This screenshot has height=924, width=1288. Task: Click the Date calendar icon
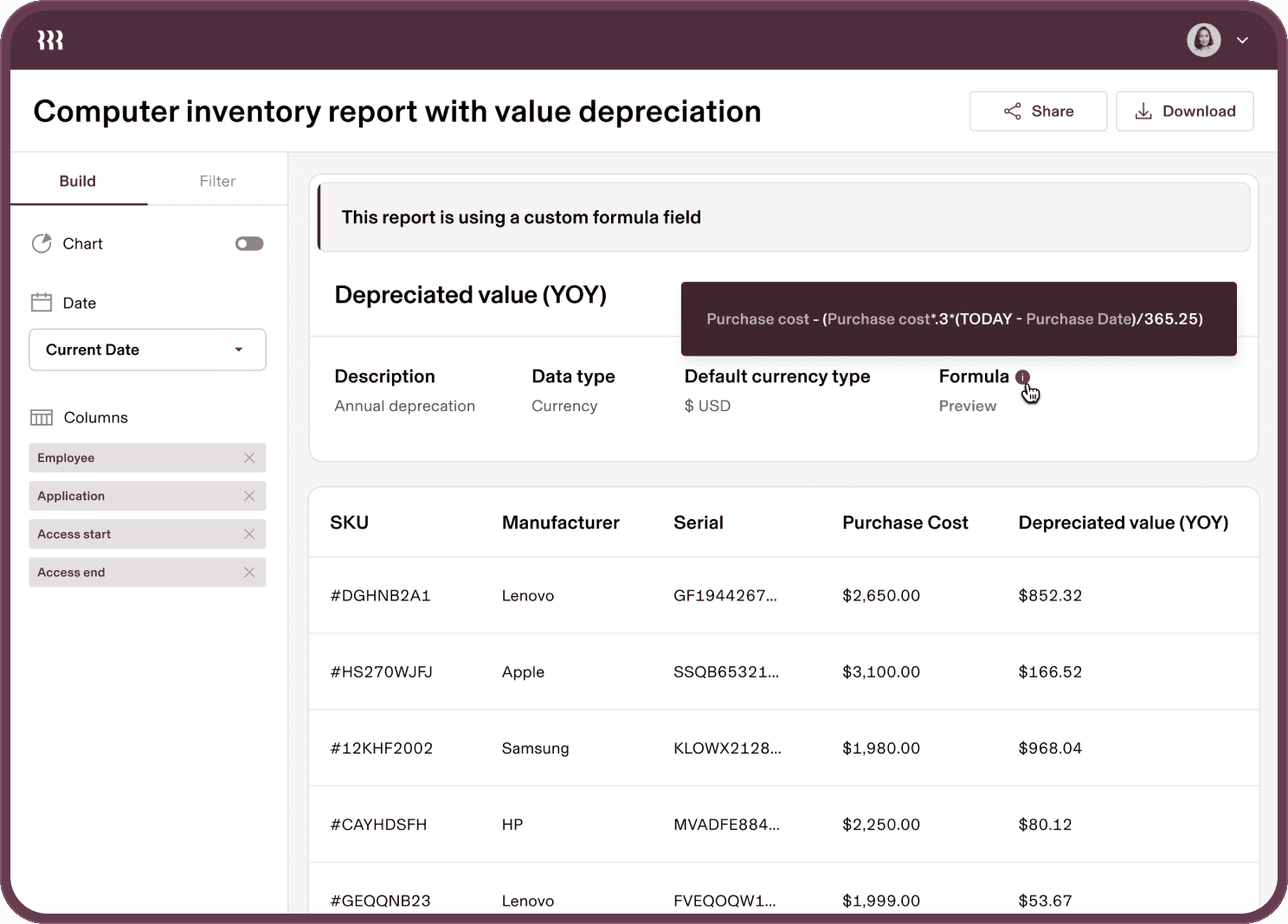click(42, 303)
